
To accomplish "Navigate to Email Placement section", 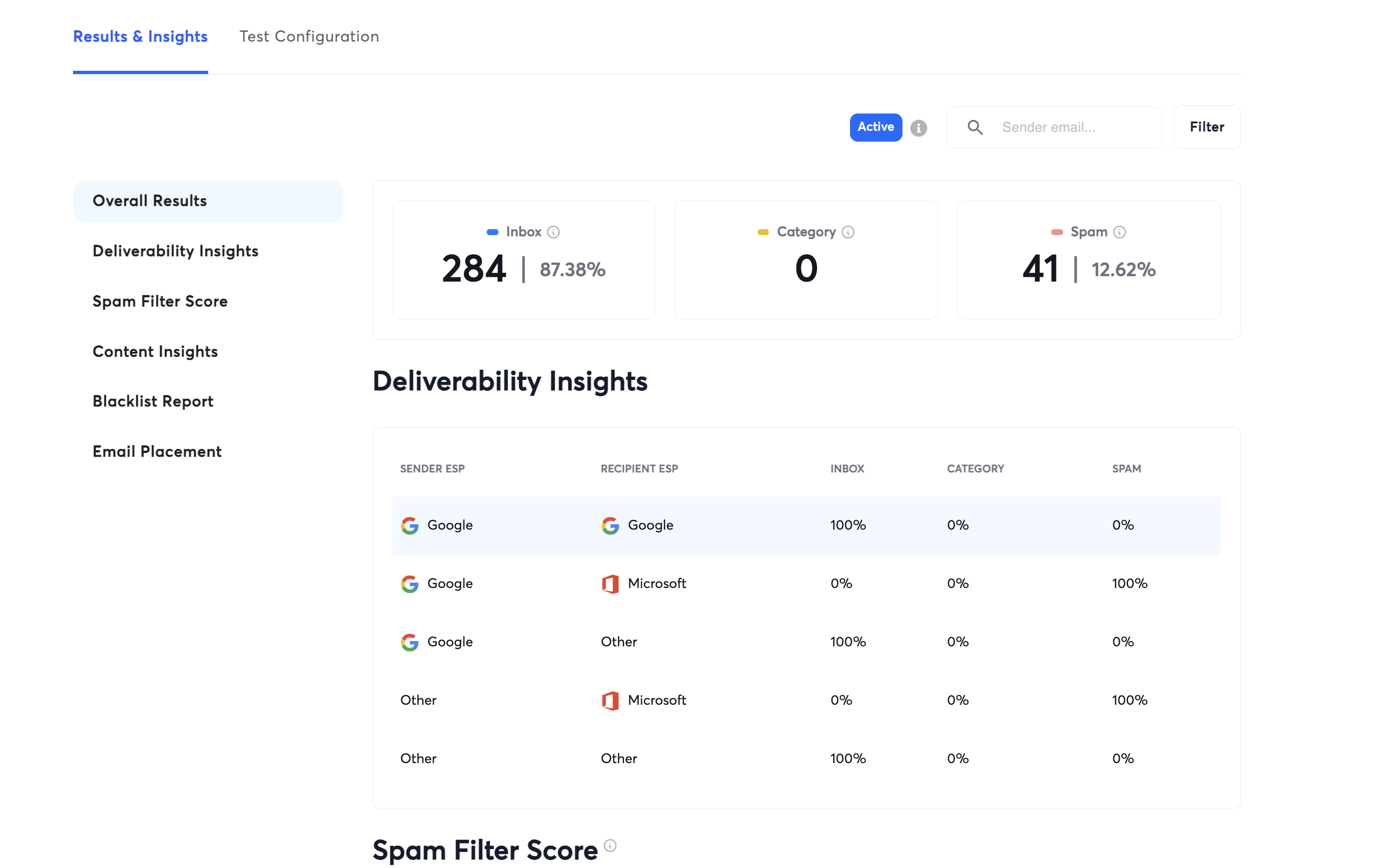I will coord(157,451).
